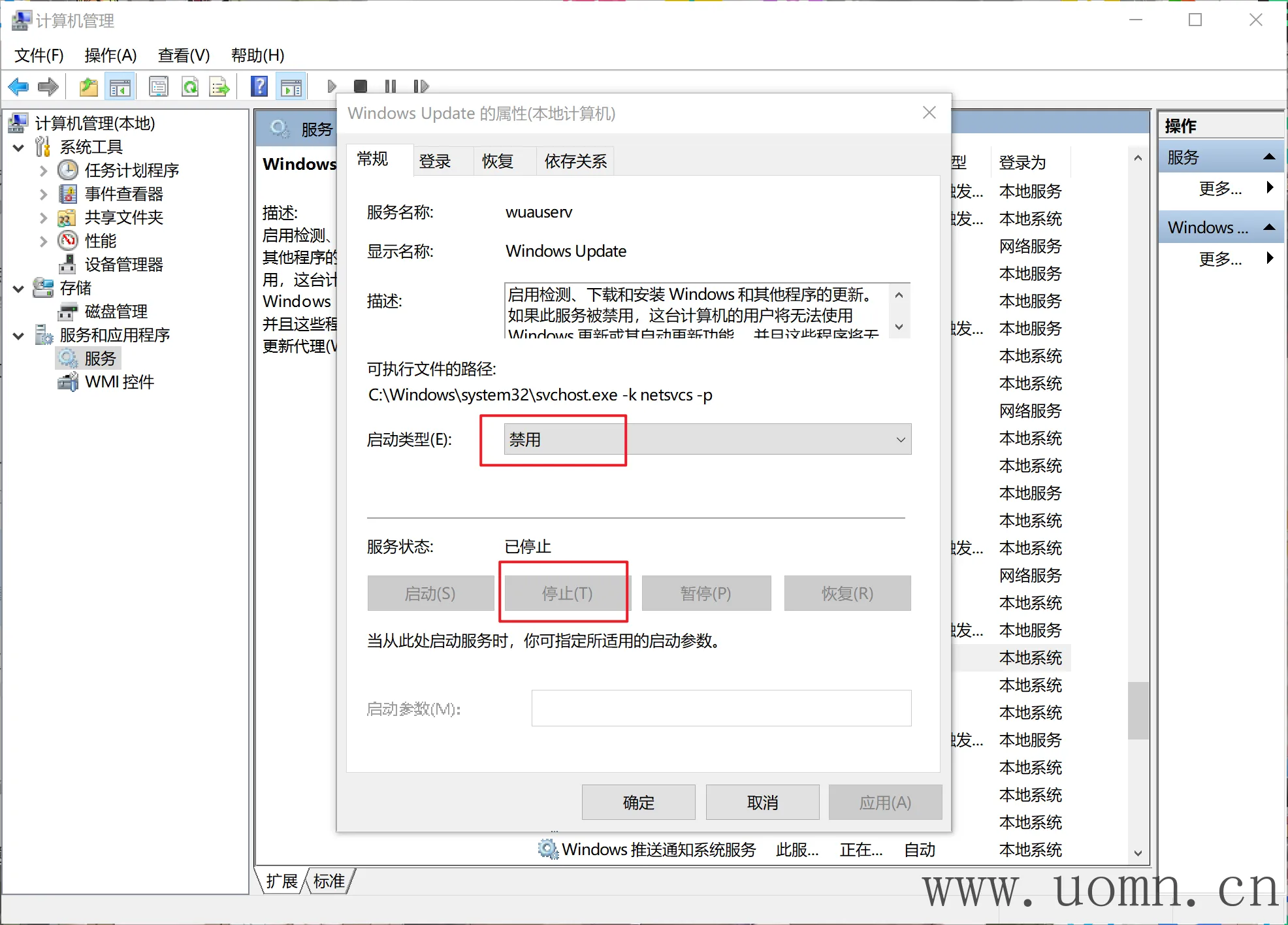Click the 取消 button
This screenshot has width=1288, height=925.
(762, 802)
